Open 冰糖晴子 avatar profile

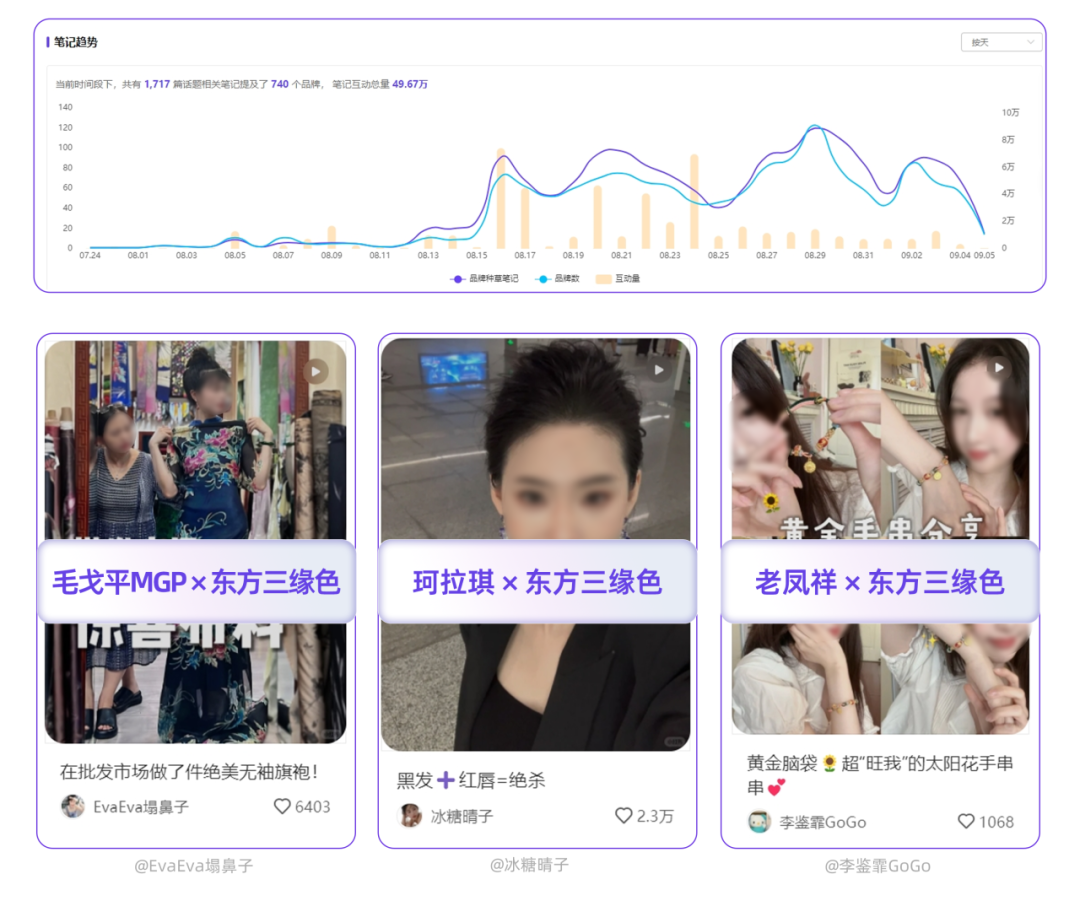coord(411,816)
